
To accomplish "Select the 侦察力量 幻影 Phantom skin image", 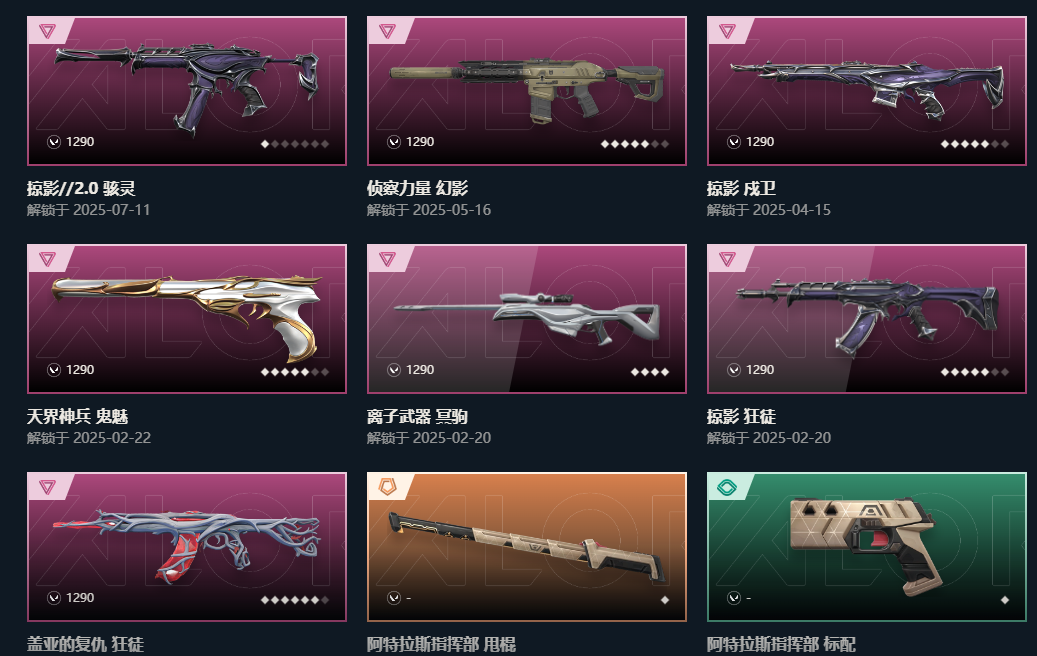I will pos(527,91).
